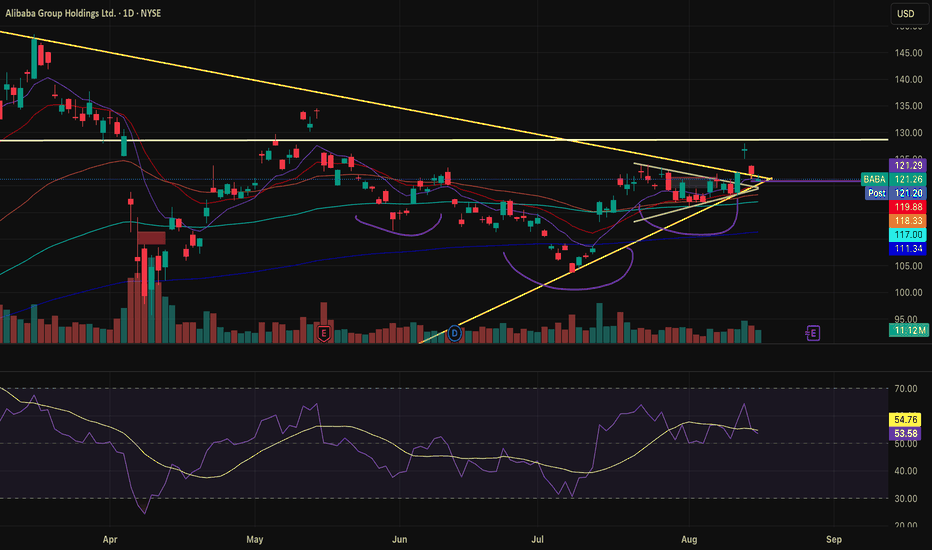Viewport: 932px width, 550px height.
Task: Click the purple 53.58 RSI value label
Action: coord(905,433)
